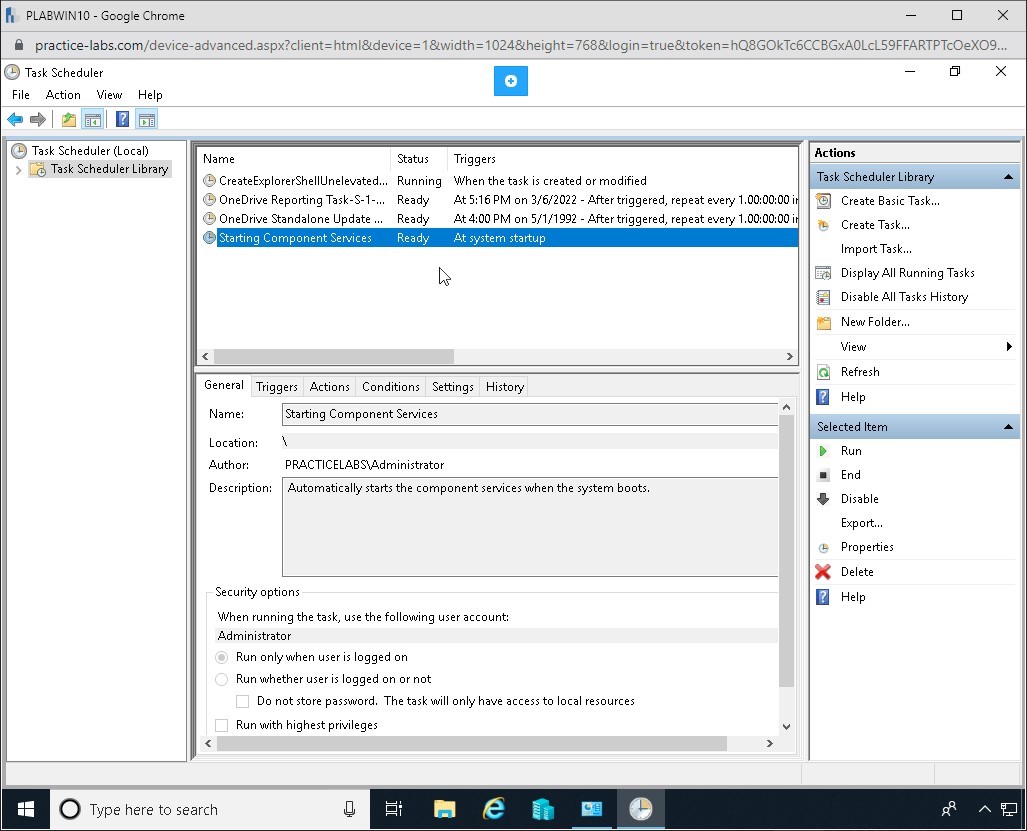Select the Starting Component Services task row
This screenshot has width=1027, height=831.
(x=499, y=238)
